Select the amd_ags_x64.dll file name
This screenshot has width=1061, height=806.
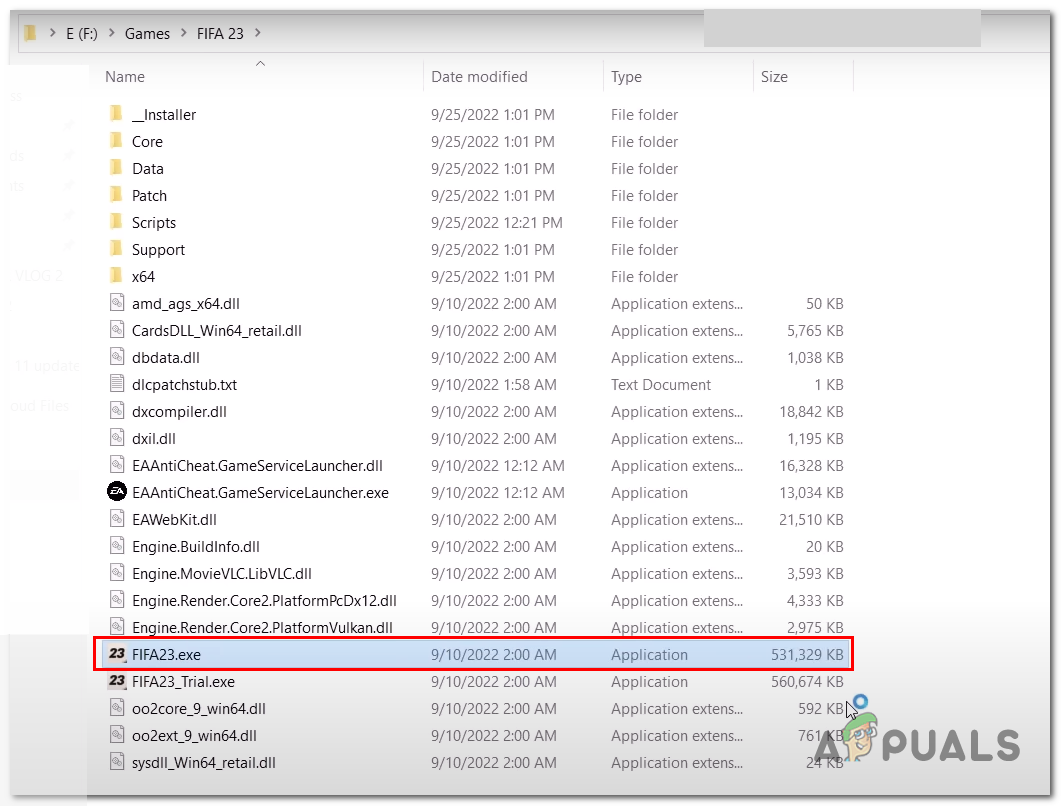[x=186, y=304]
